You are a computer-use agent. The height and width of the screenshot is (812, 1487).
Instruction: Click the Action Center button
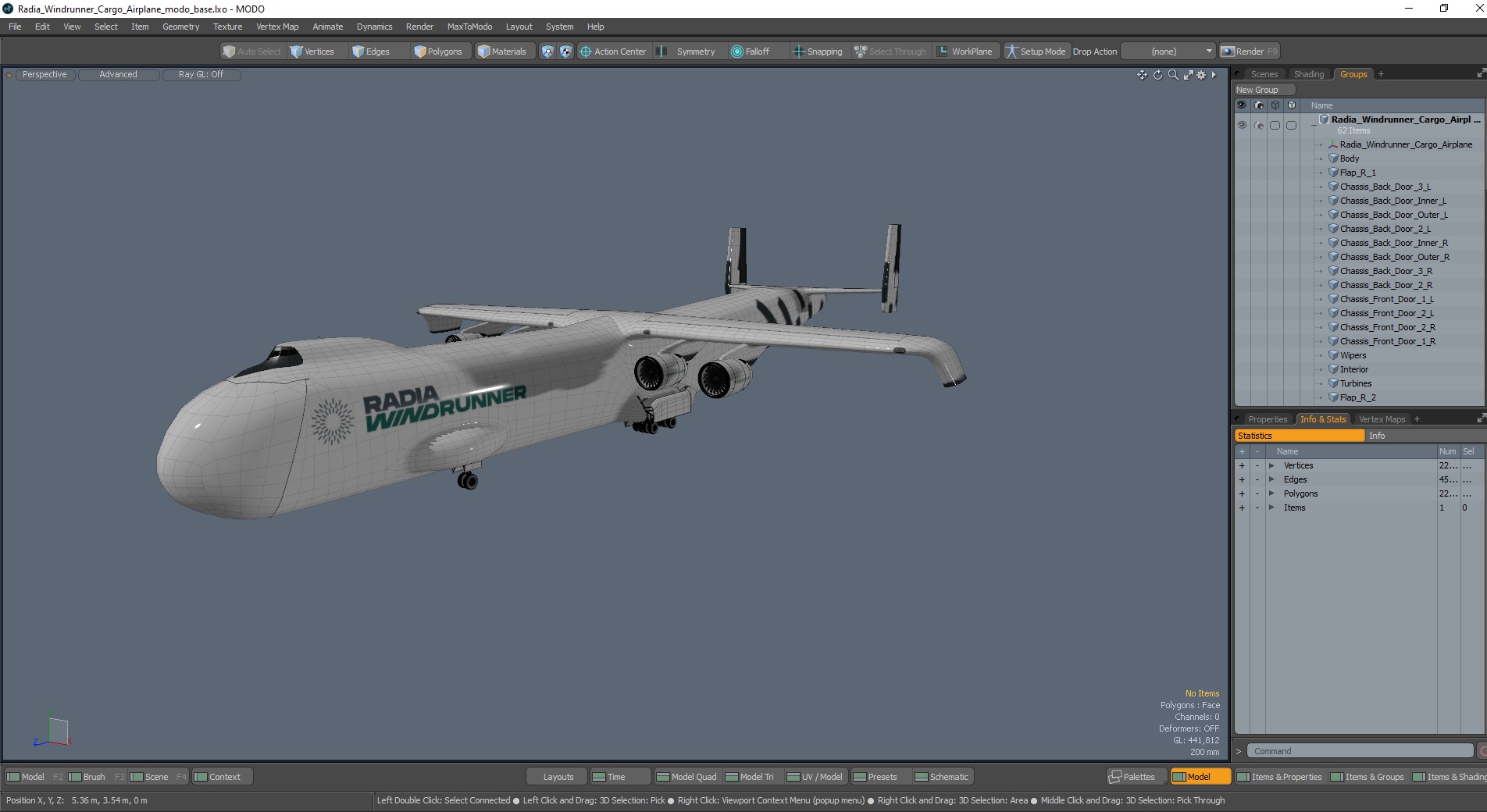click(x=613, y=52)
